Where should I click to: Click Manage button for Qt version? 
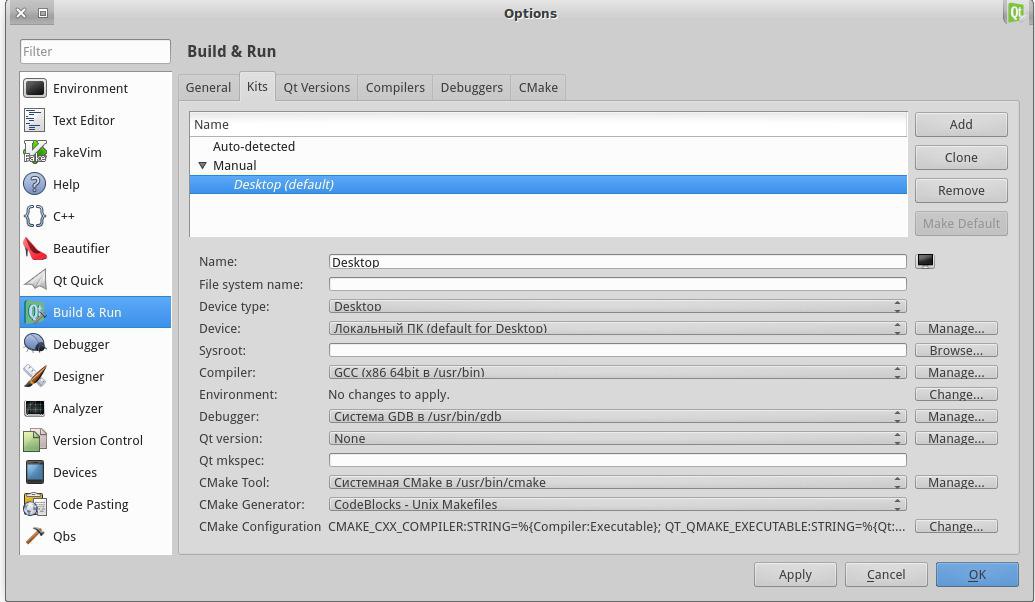click(956, 438)
